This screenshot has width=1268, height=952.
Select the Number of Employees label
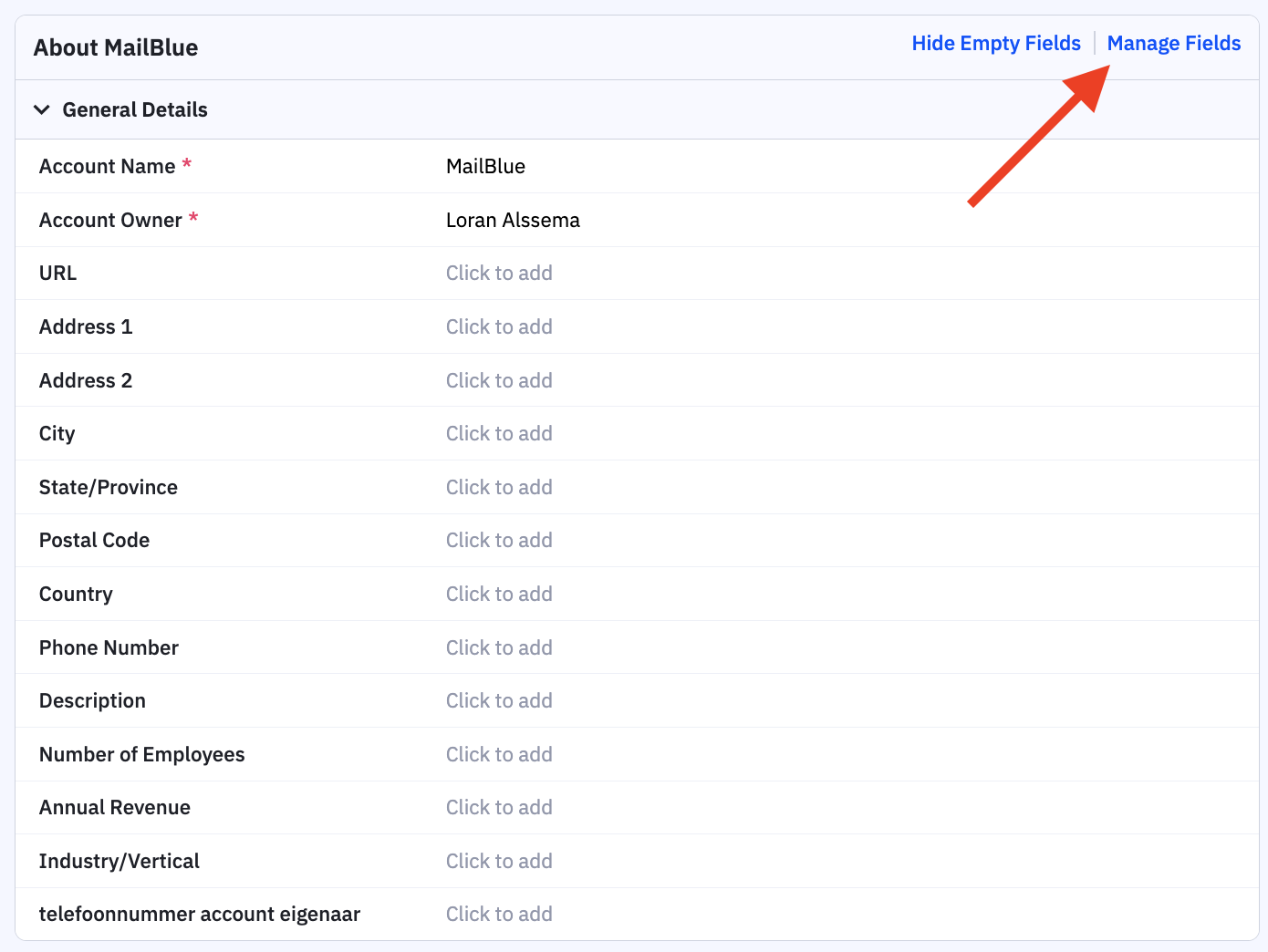coord(141,755)
